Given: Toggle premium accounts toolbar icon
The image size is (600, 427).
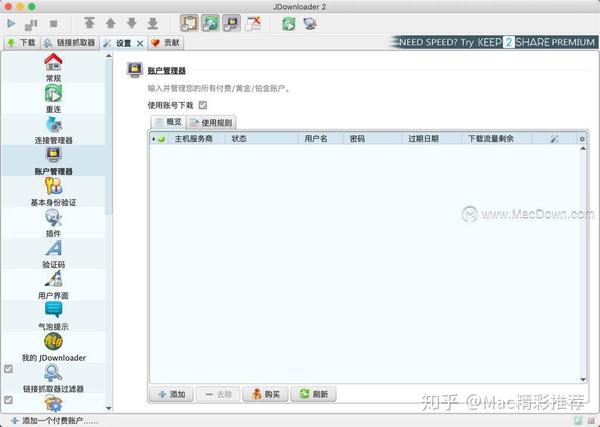Looking at the screenshot, I should [232, 23].
